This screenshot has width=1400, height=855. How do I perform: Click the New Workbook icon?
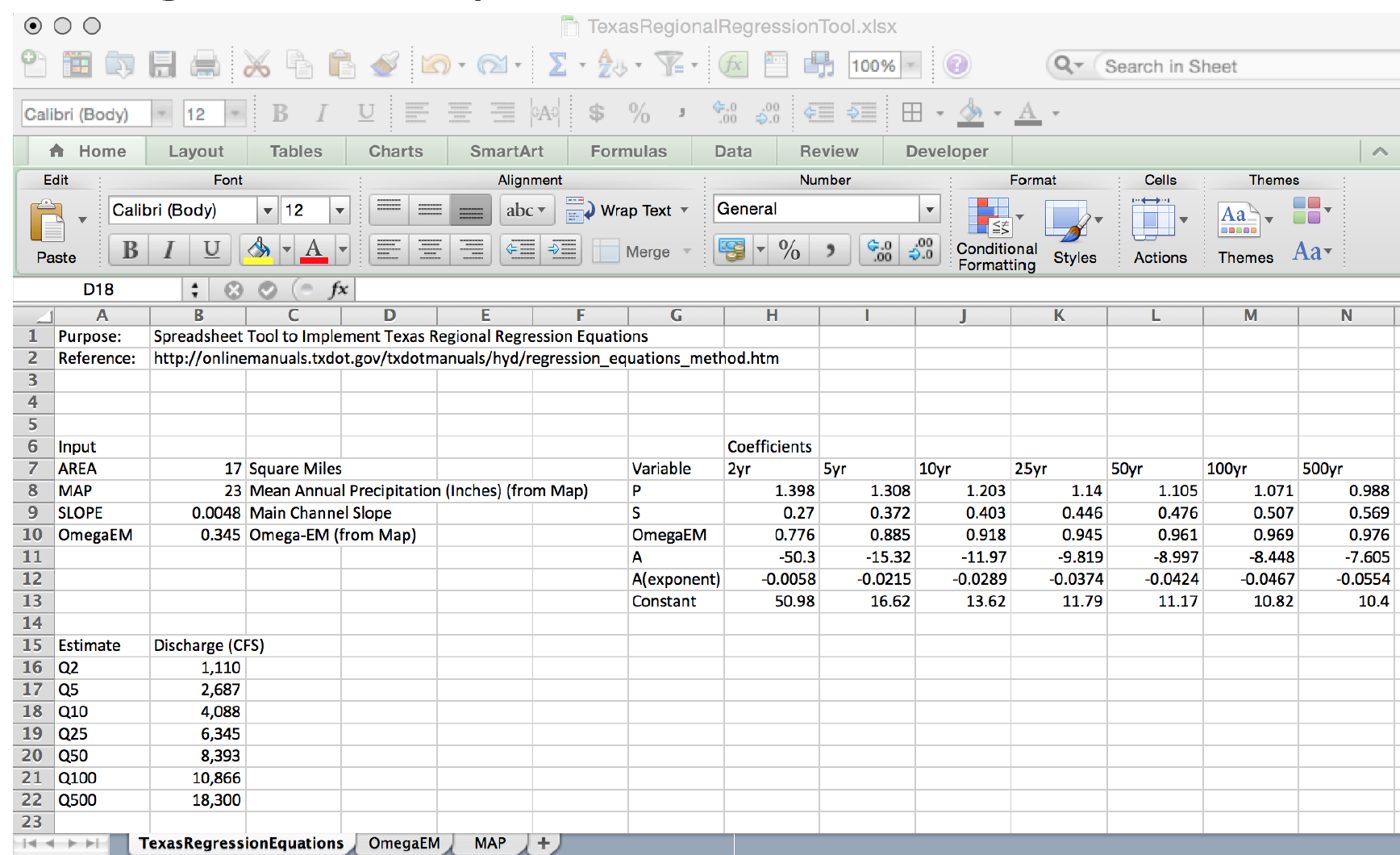pyautogui.click(x=34, y=65)
